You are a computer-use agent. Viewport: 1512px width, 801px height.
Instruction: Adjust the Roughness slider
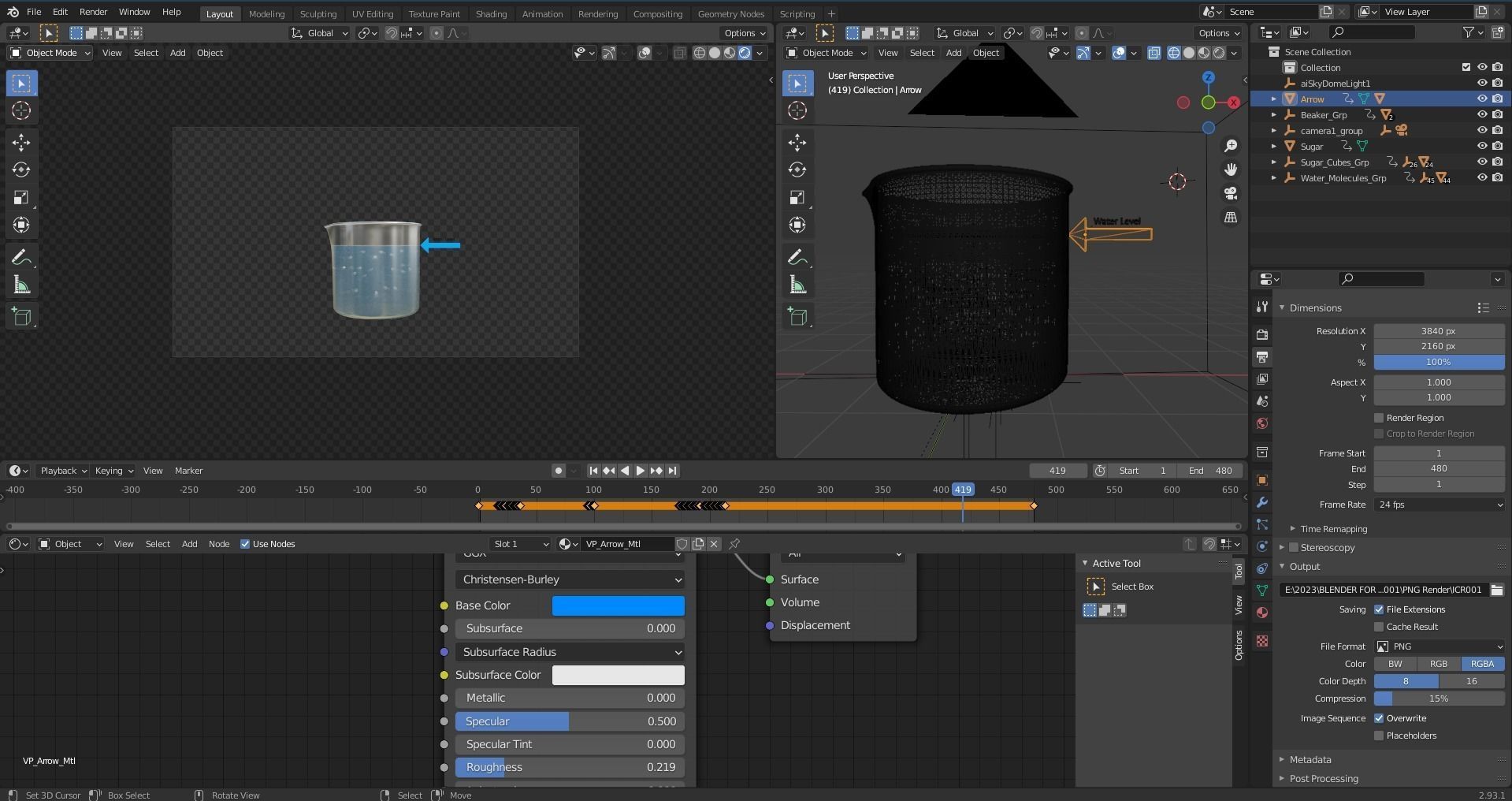coord(570,767)
